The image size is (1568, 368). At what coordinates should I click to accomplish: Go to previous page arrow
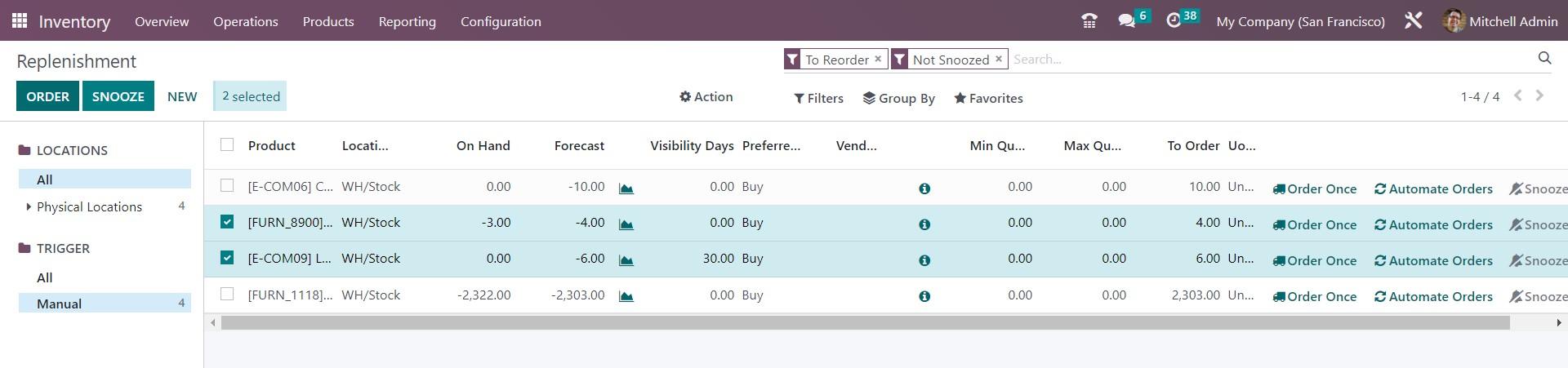(x=1518, y=95)
